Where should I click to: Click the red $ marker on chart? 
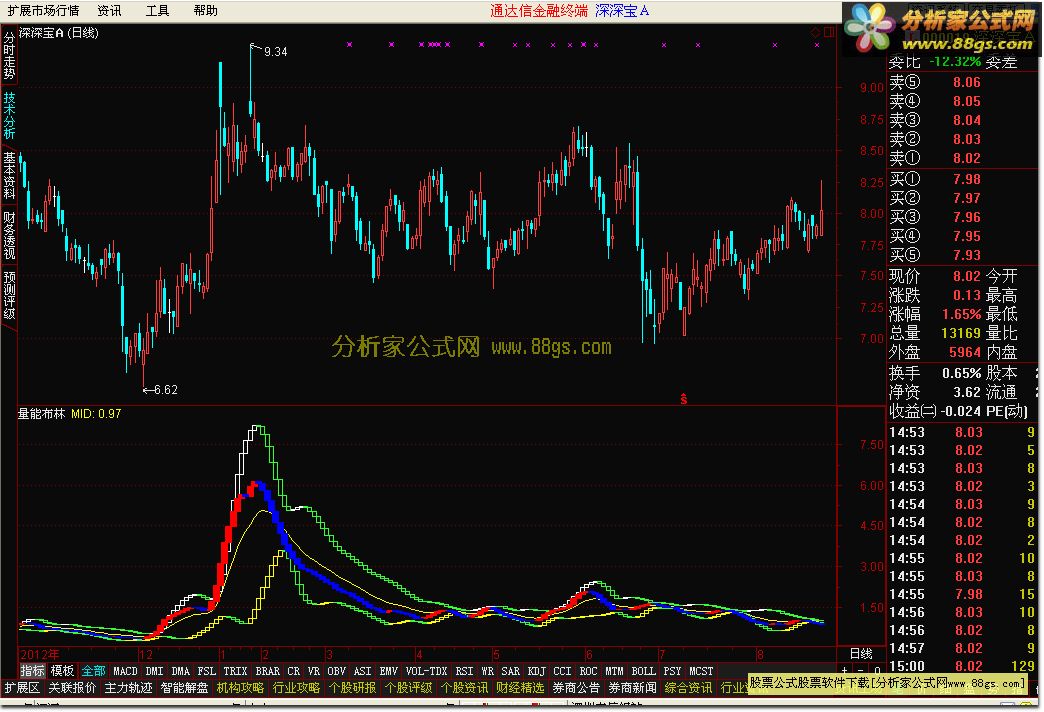click(x=684, y=399)
